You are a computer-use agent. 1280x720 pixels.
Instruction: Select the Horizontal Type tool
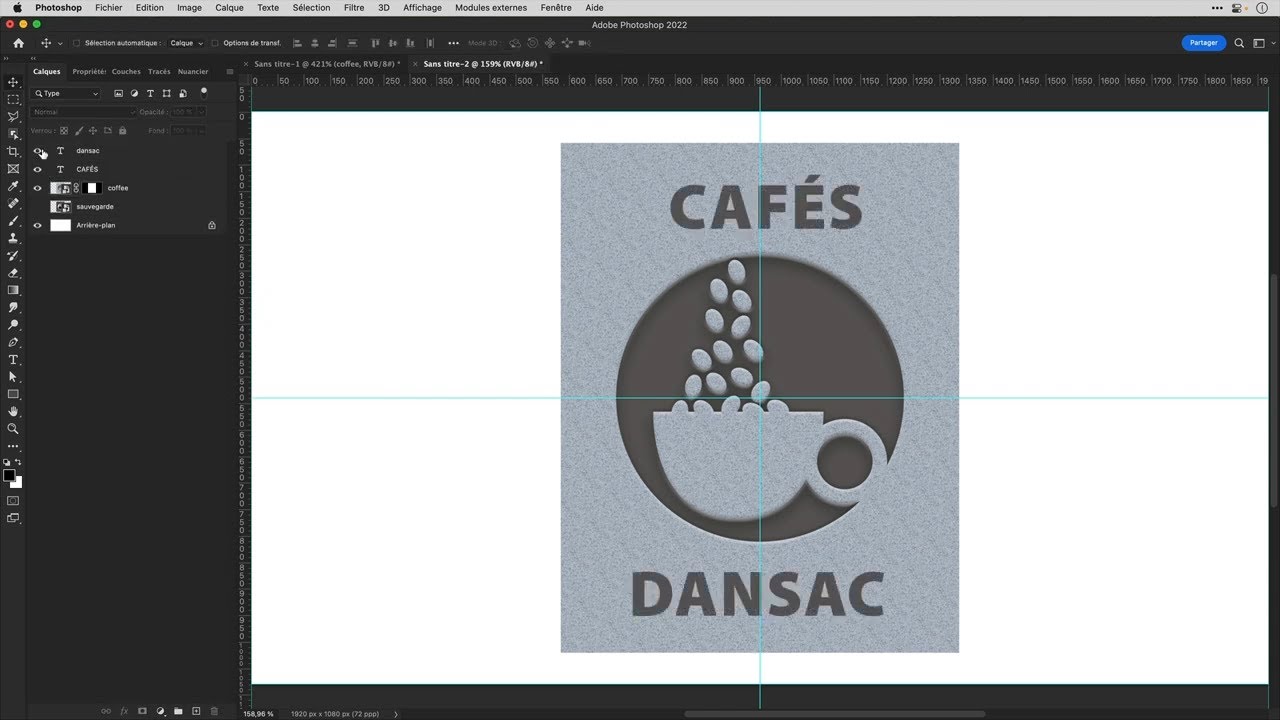click(13, 359)
